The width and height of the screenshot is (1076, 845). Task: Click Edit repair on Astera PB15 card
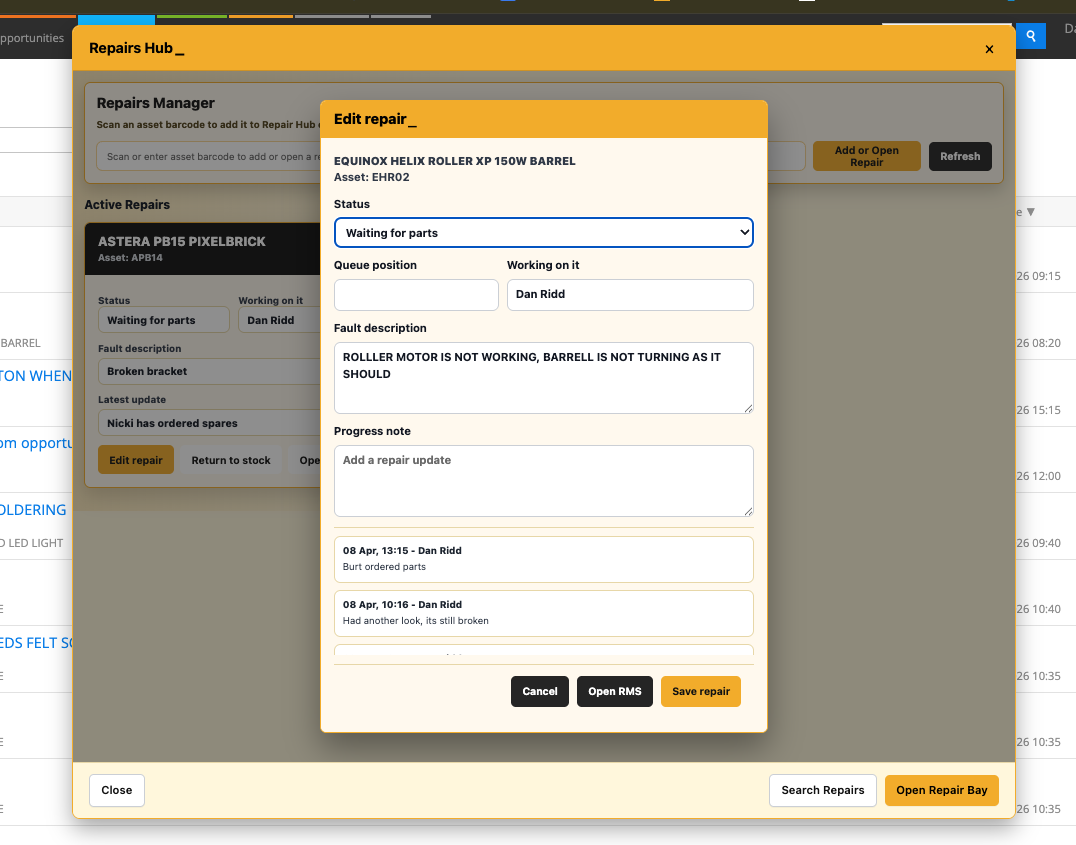point(136,460)
